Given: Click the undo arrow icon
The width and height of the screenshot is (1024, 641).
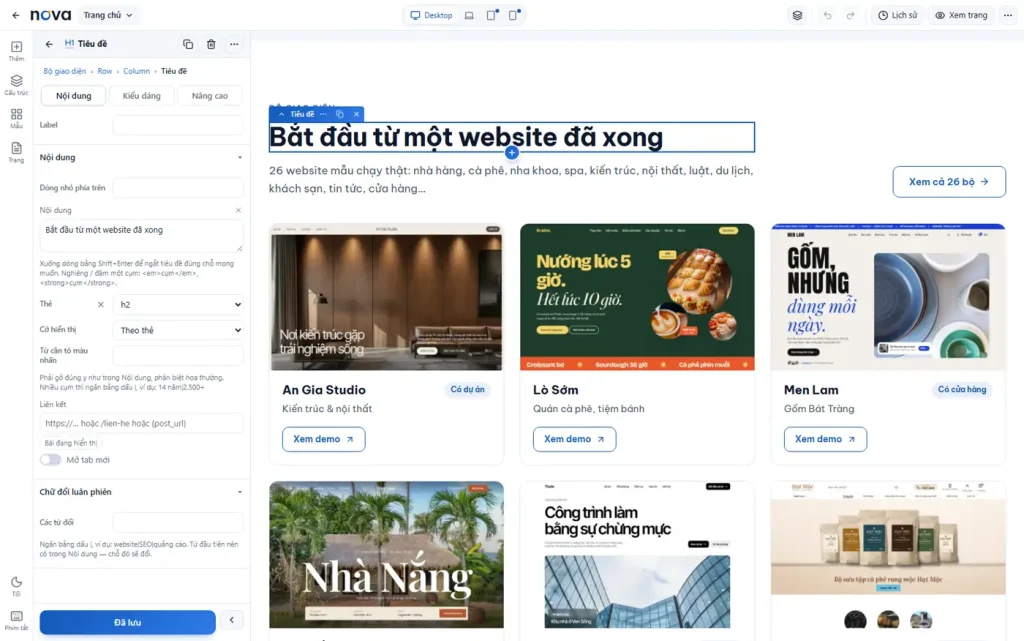Looking at the screenshot, I should [x=827, y=15].
